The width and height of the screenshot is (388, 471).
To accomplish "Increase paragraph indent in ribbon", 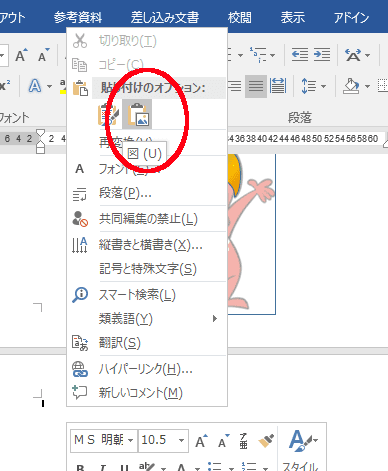I will 322,55.
